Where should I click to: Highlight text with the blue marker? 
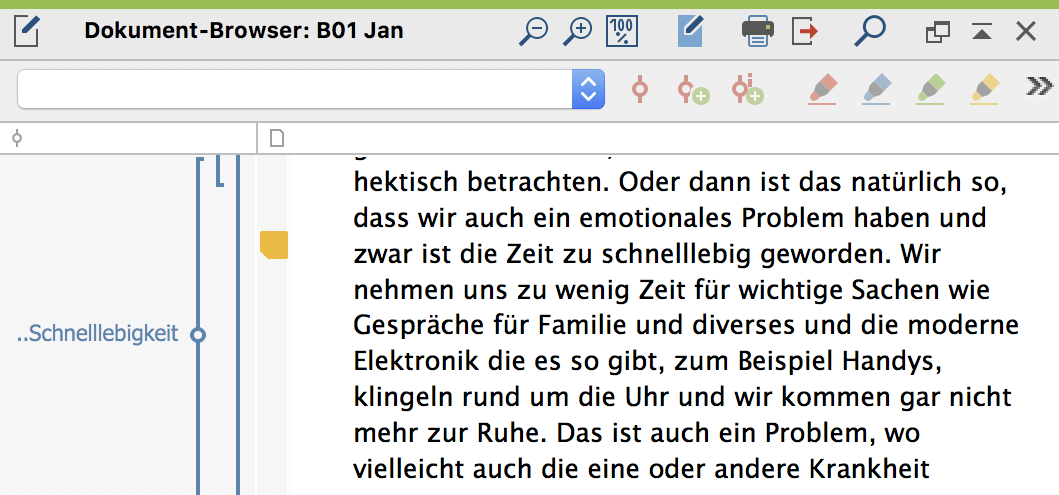(x=877, y=89)
